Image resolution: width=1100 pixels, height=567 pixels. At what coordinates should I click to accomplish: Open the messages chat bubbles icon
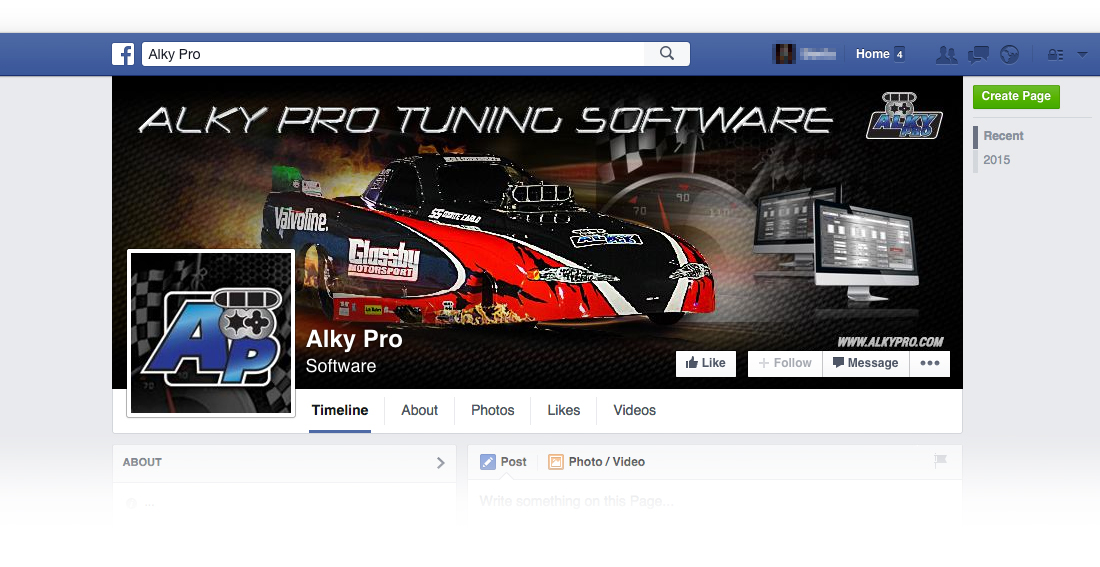point(978,54)
